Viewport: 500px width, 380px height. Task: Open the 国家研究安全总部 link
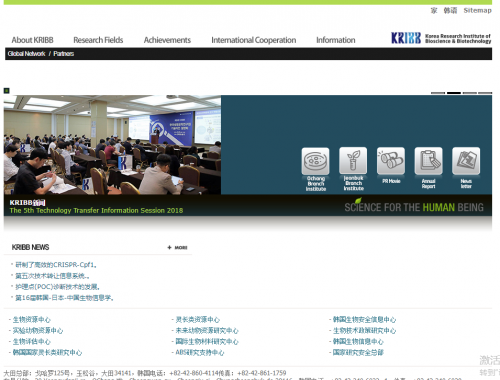coord(358,353)
